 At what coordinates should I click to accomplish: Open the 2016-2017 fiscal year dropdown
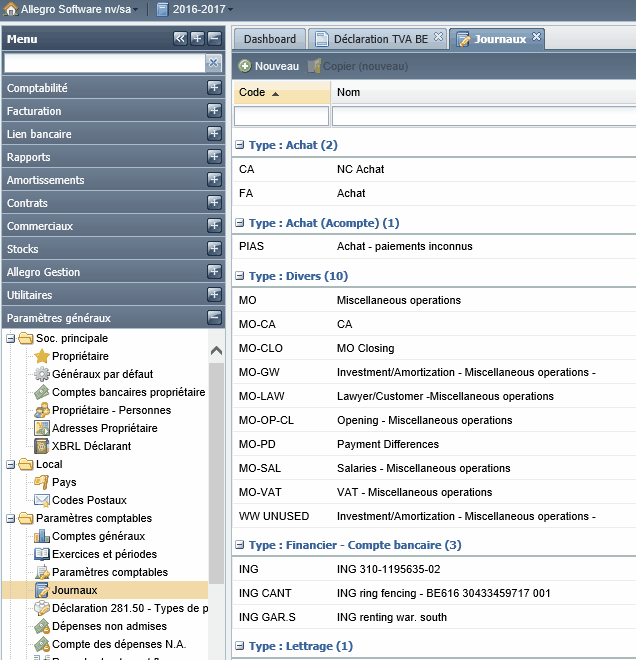pyautogui.click(x=230, y=9)
